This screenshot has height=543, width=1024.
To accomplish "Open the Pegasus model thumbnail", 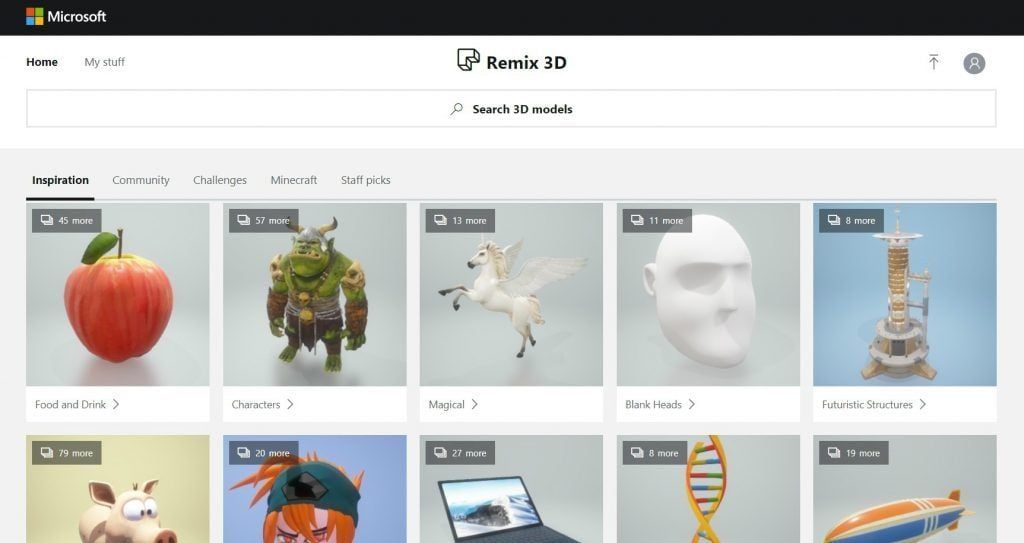I will (x=510, y=295).
